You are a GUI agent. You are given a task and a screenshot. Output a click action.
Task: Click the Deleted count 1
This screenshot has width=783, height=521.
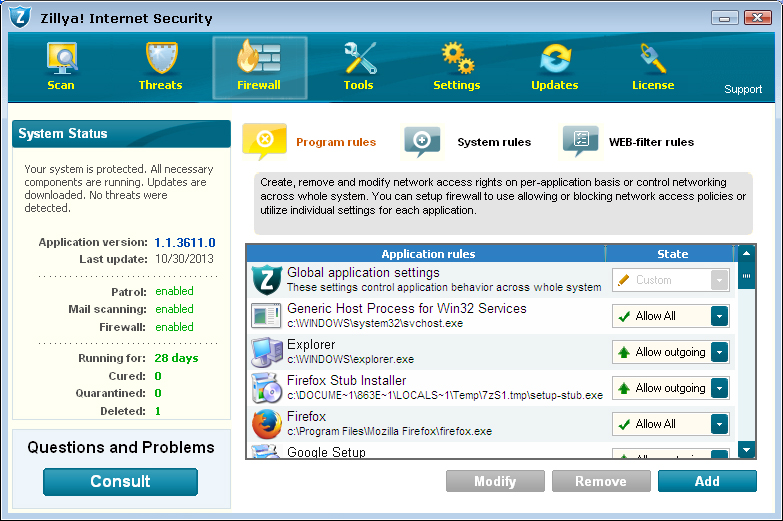[158, 411]
